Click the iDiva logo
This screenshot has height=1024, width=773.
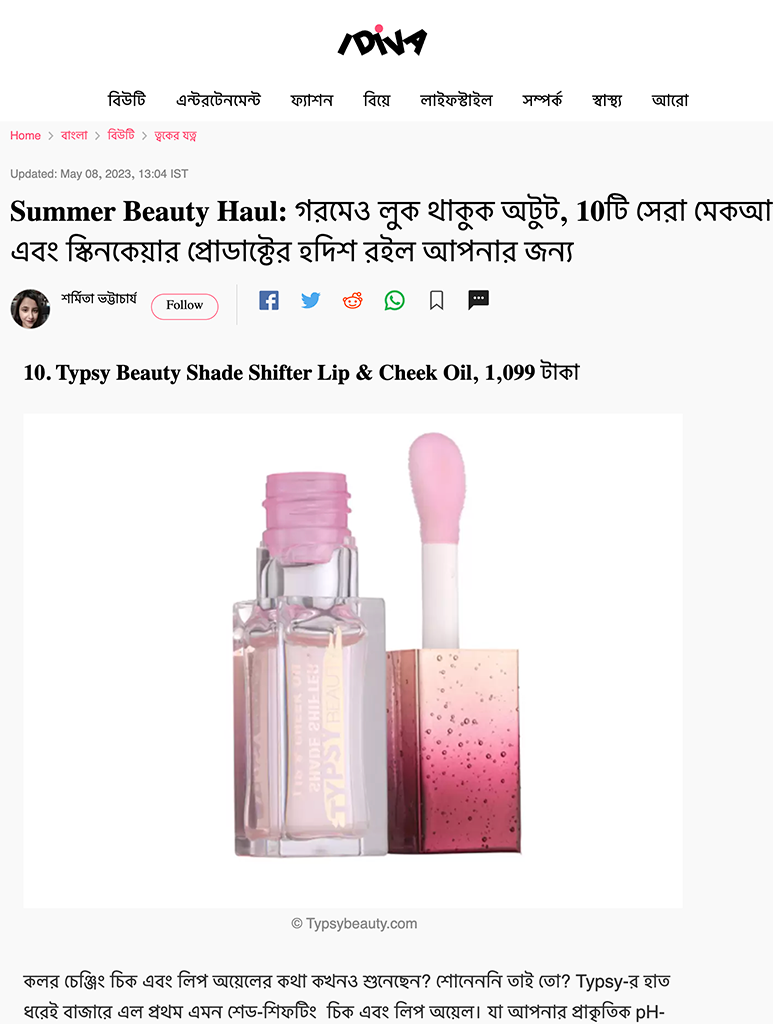(x=383, y=41)
